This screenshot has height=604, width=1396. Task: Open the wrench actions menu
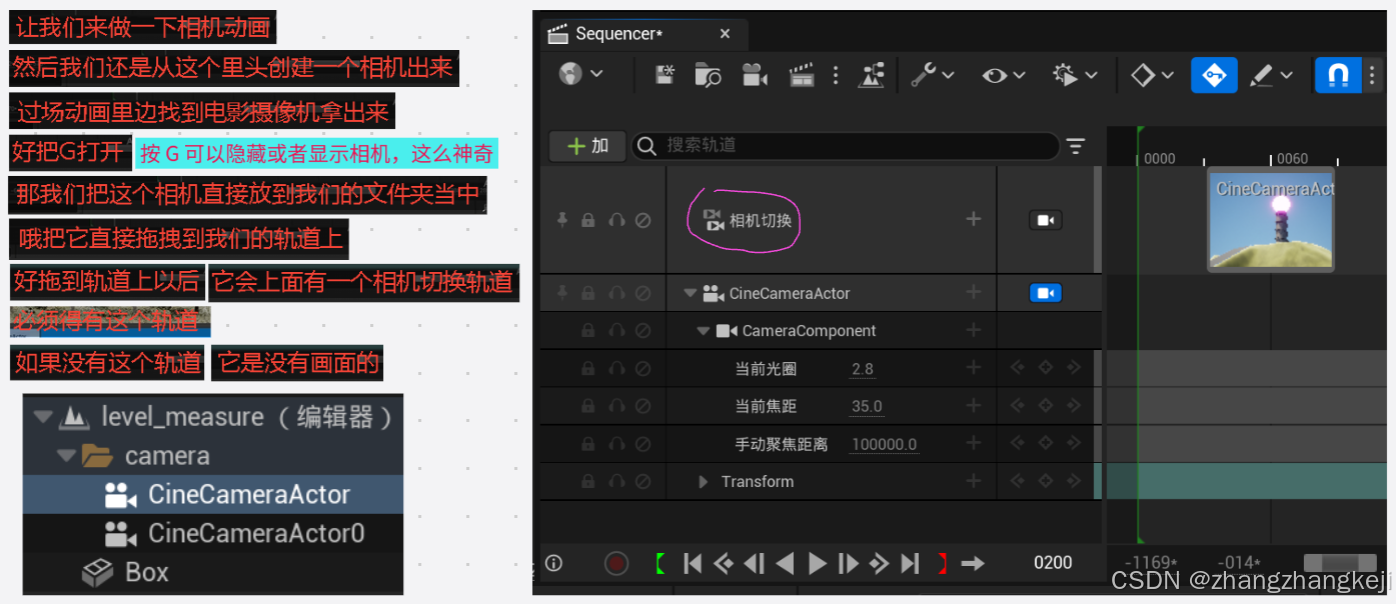click(925, 74)
